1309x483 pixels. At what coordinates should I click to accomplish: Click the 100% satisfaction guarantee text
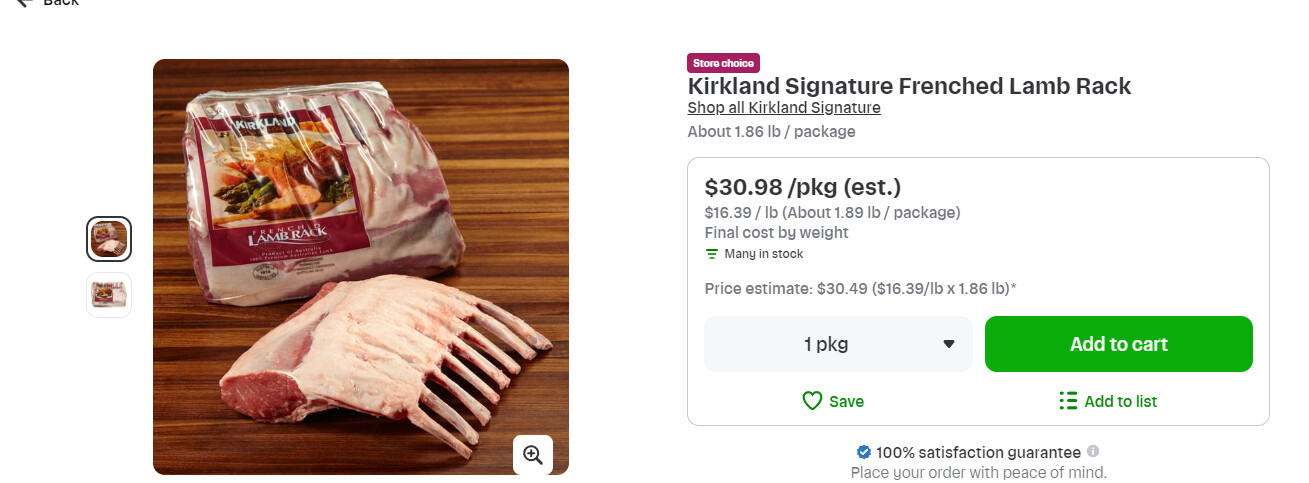click(x=978, y=452)
